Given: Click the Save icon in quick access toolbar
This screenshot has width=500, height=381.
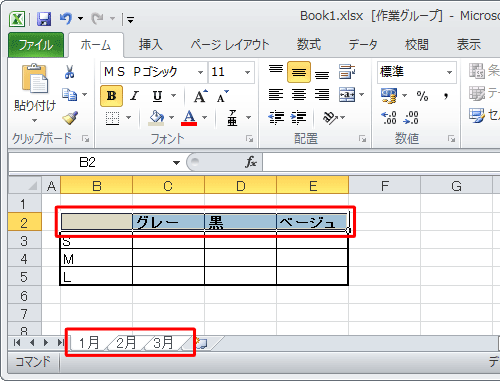Looking at the screenshot, I should [x=44, y=19].
